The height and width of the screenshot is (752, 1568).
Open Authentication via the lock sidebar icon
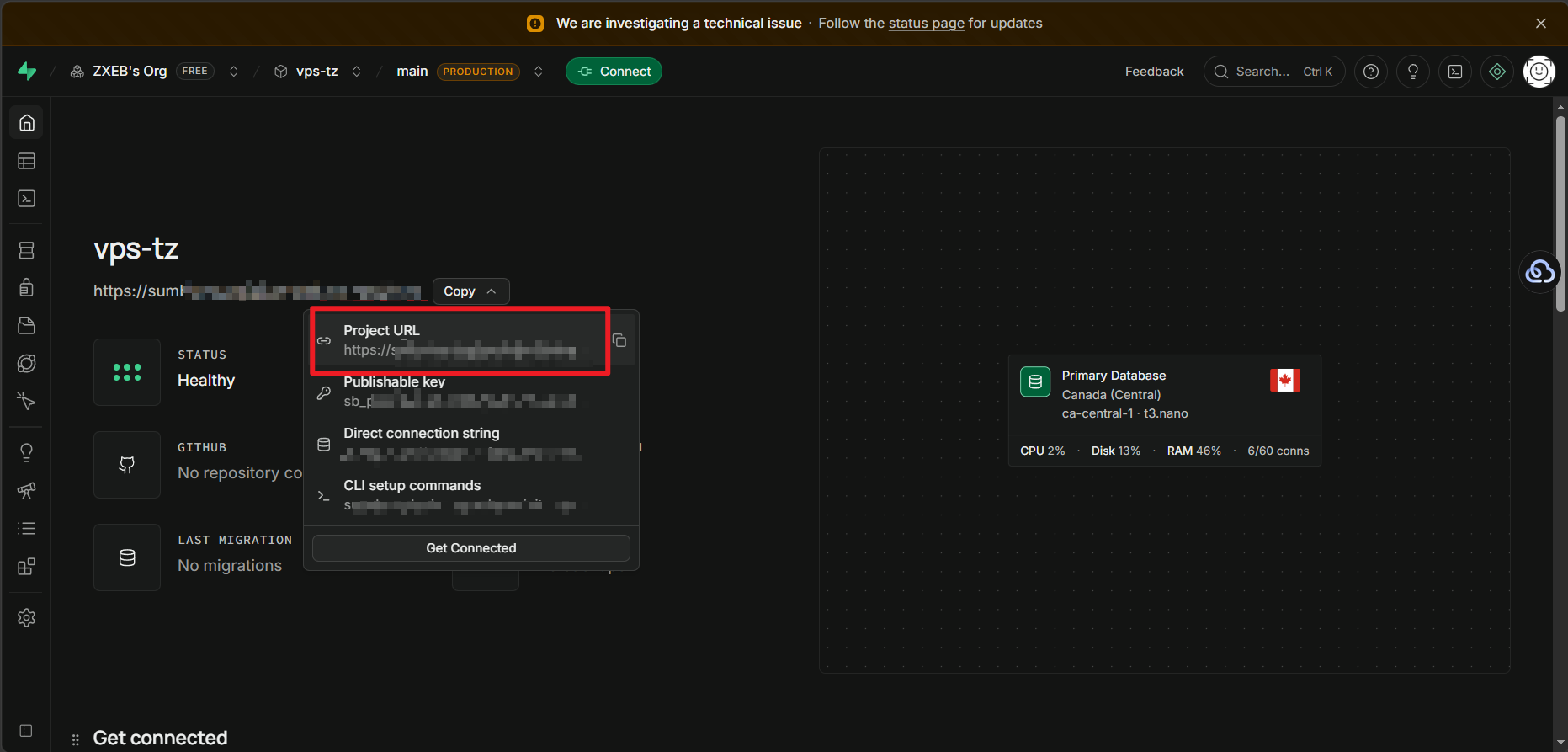click(27, 288)
